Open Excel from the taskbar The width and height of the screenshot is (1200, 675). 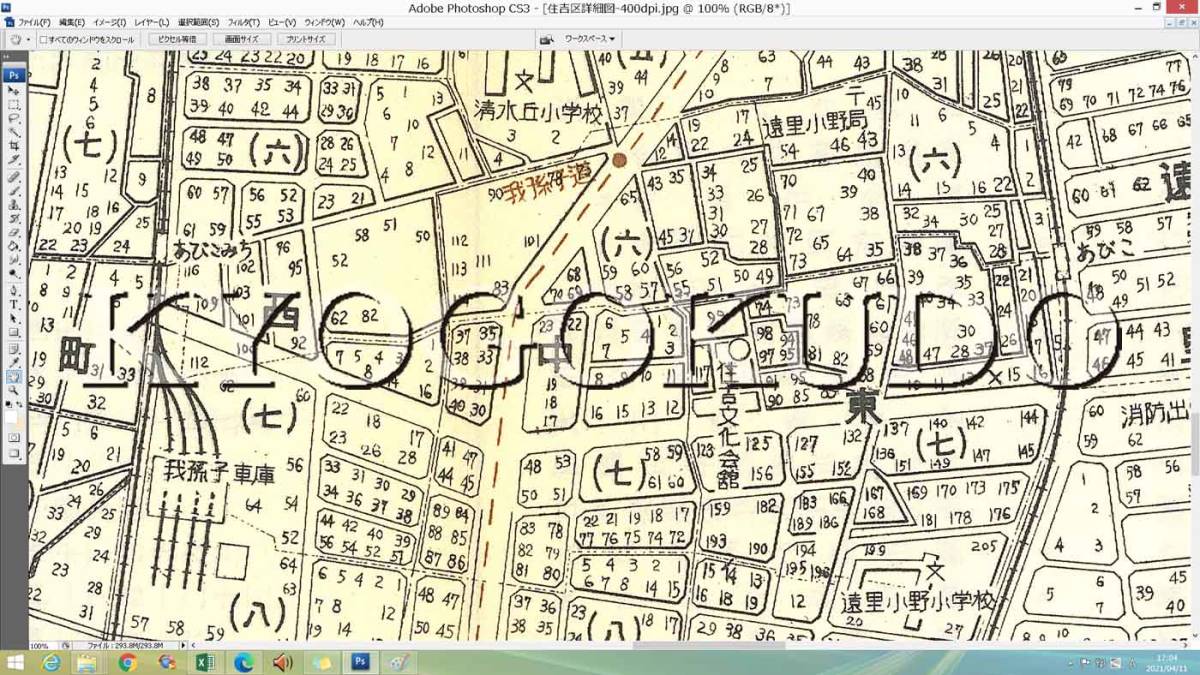tap(205, 663)
